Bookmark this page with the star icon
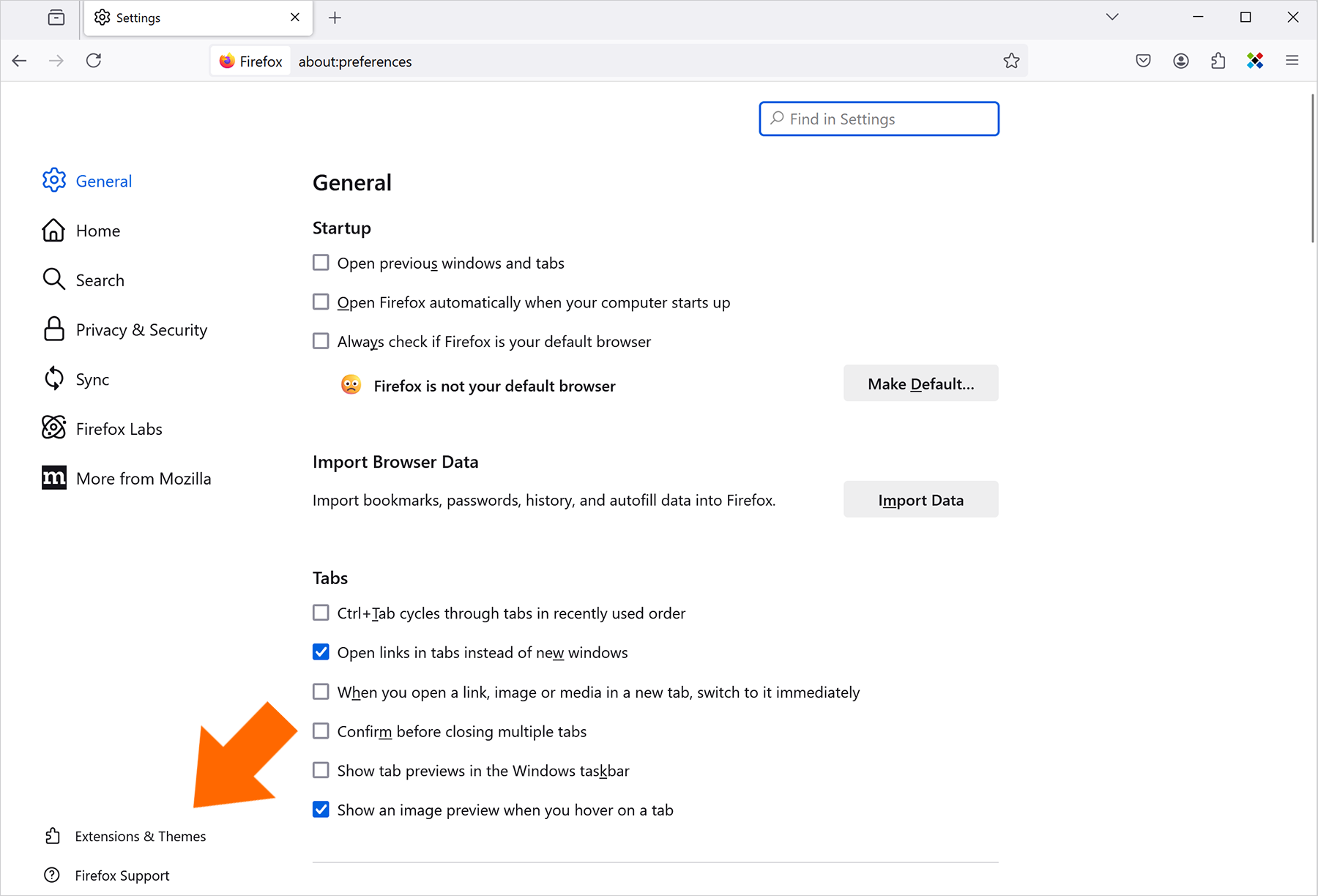Image resolution: width=1318 pixels, height=896 pixels. (1011, 61)
